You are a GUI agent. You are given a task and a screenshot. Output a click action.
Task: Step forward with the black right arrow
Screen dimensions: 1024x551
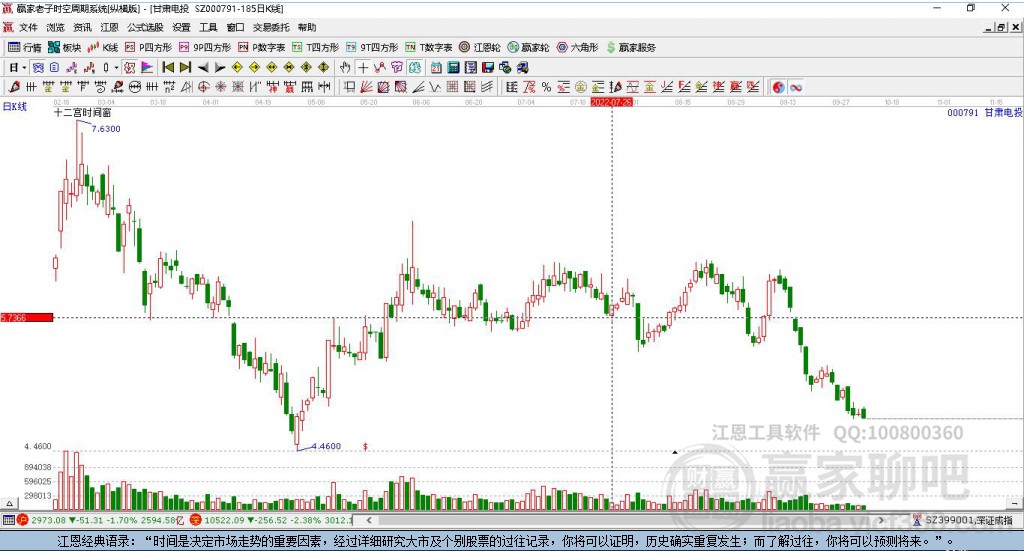(220, 67)
